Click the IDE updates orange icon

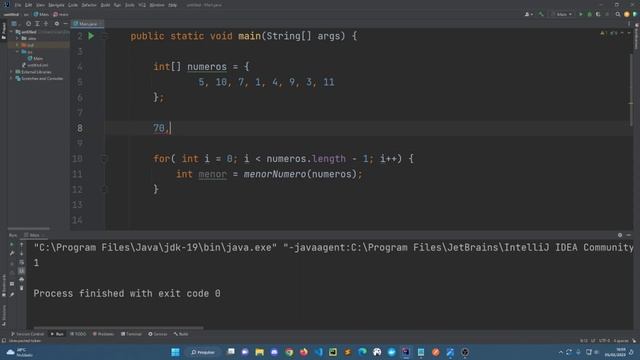point(627,14)
